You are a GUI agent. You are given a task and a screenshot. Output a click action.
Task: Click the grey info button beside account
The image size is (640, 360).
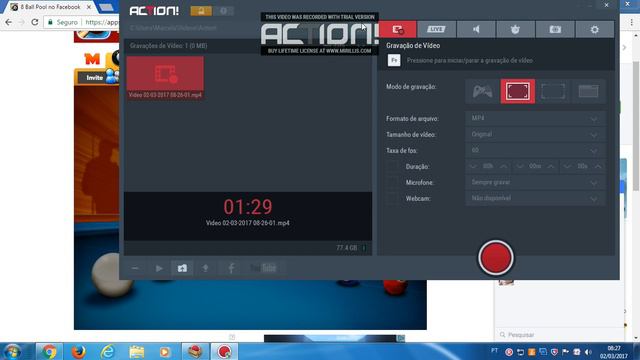223,11
